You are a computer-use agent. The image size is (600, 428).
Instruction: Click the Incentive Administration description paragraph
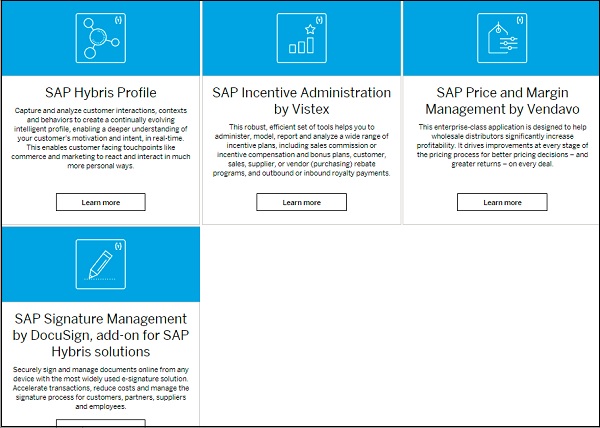[301, 150]
